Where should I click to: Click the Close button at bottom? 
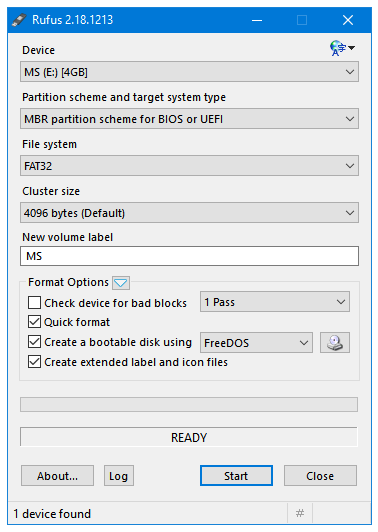point(320,476)
